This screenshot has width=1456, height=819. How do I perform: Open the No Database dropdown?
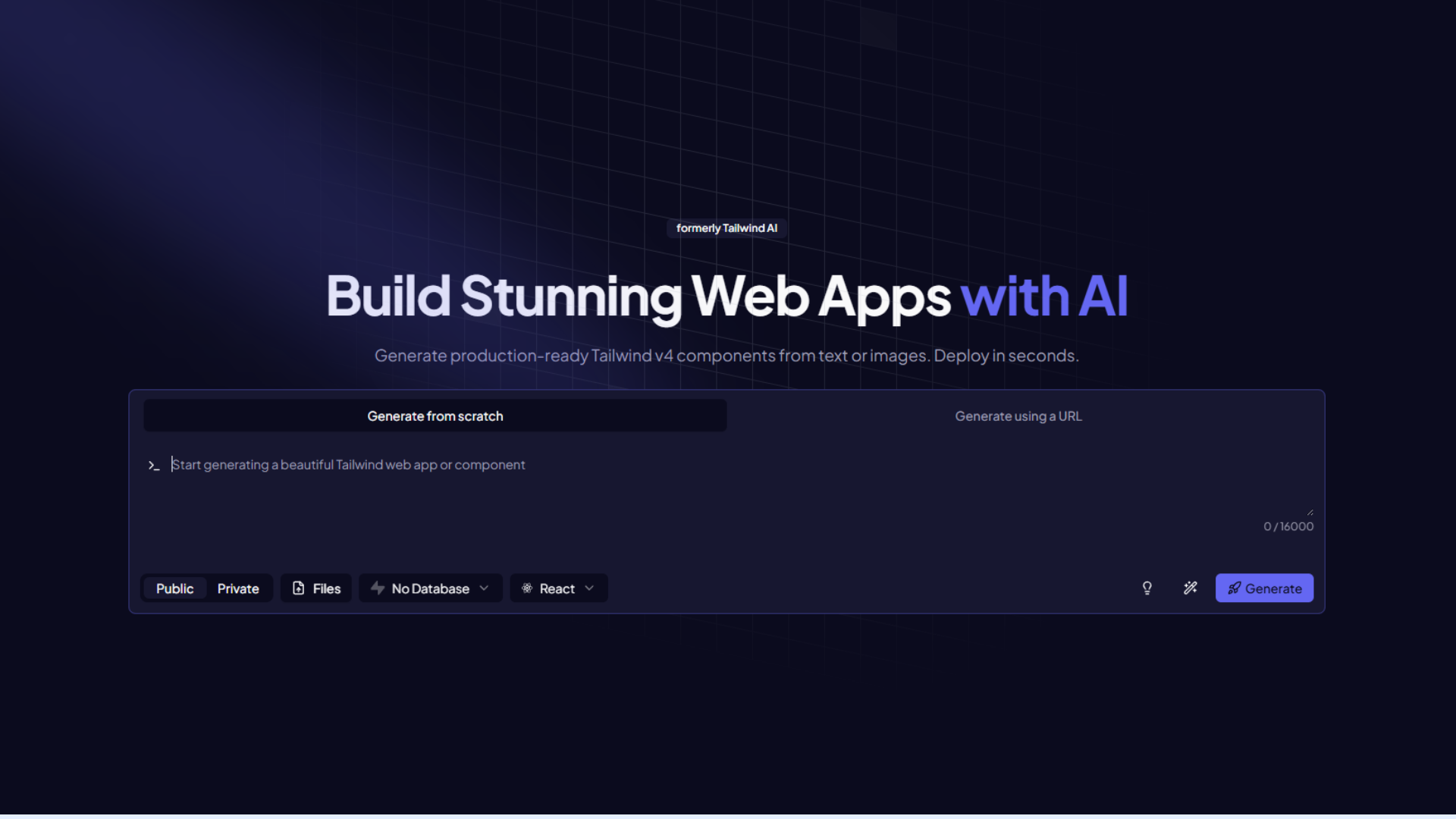point(429,588)
